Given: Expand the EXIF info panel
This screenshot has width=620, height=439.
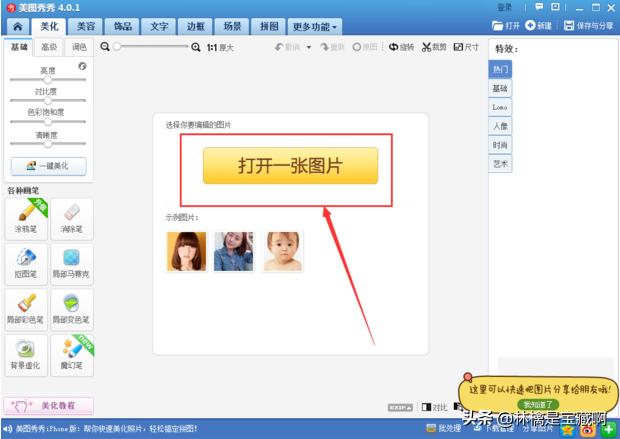Looking at the screenshot, I should [x=400, y=408].
